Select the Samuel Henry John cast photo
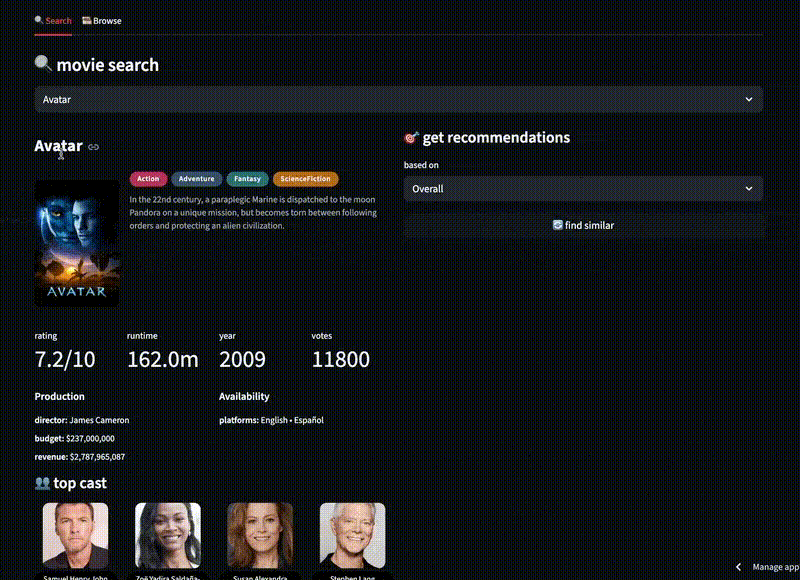 76,536
